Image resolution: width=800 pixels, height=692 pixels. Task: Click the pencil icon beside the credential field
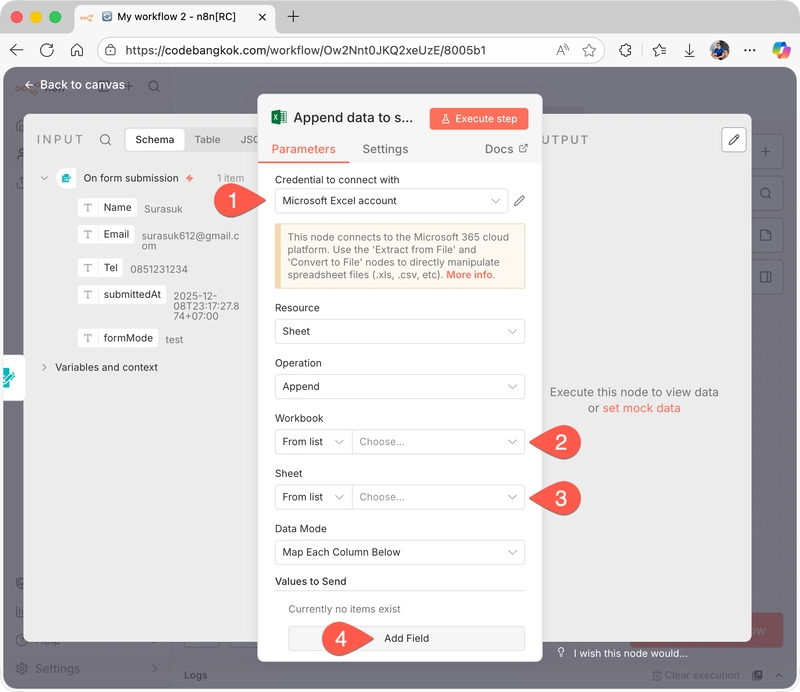coord(519,201)
